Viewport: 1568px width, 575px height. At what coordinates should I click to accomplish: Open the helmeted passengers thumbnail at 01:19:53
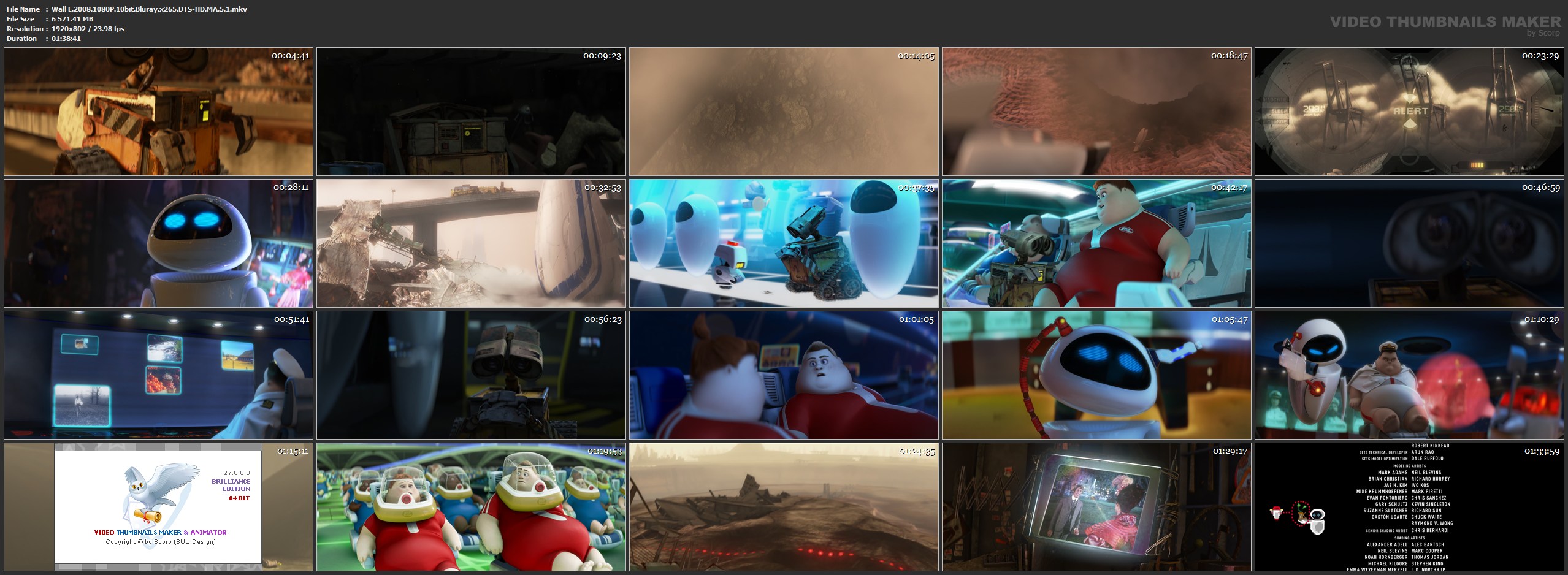click(471, 507)
